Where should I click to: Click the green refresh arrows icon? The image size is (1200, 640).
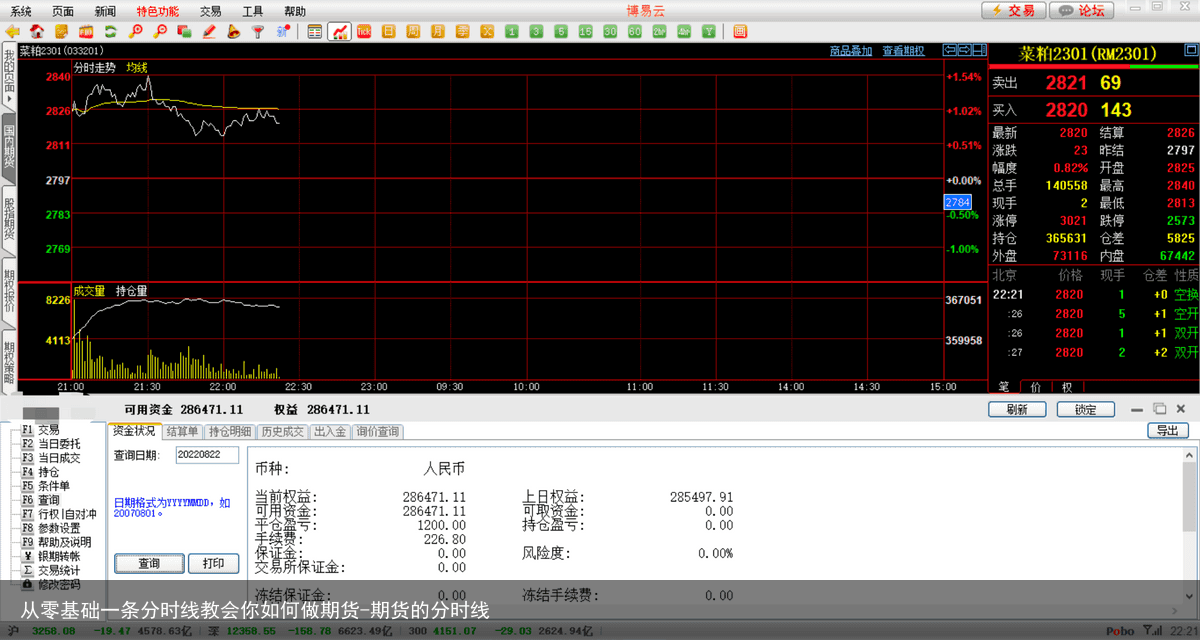110,32
